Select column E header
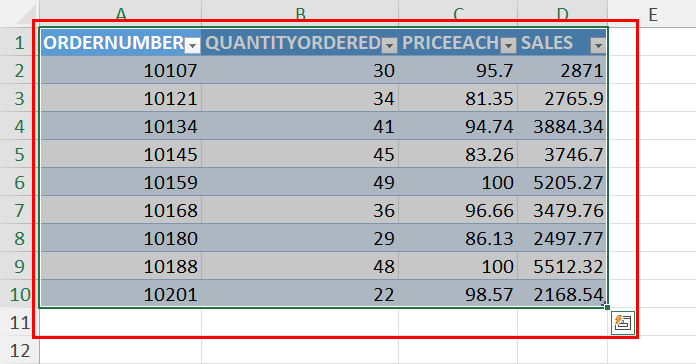Viewport: 696px width, 364px height. [x=652, y=13]
